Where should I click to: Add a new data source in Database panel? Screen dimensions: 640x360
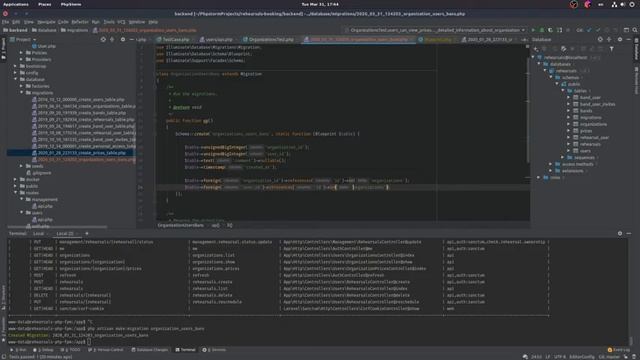(536, 49)
